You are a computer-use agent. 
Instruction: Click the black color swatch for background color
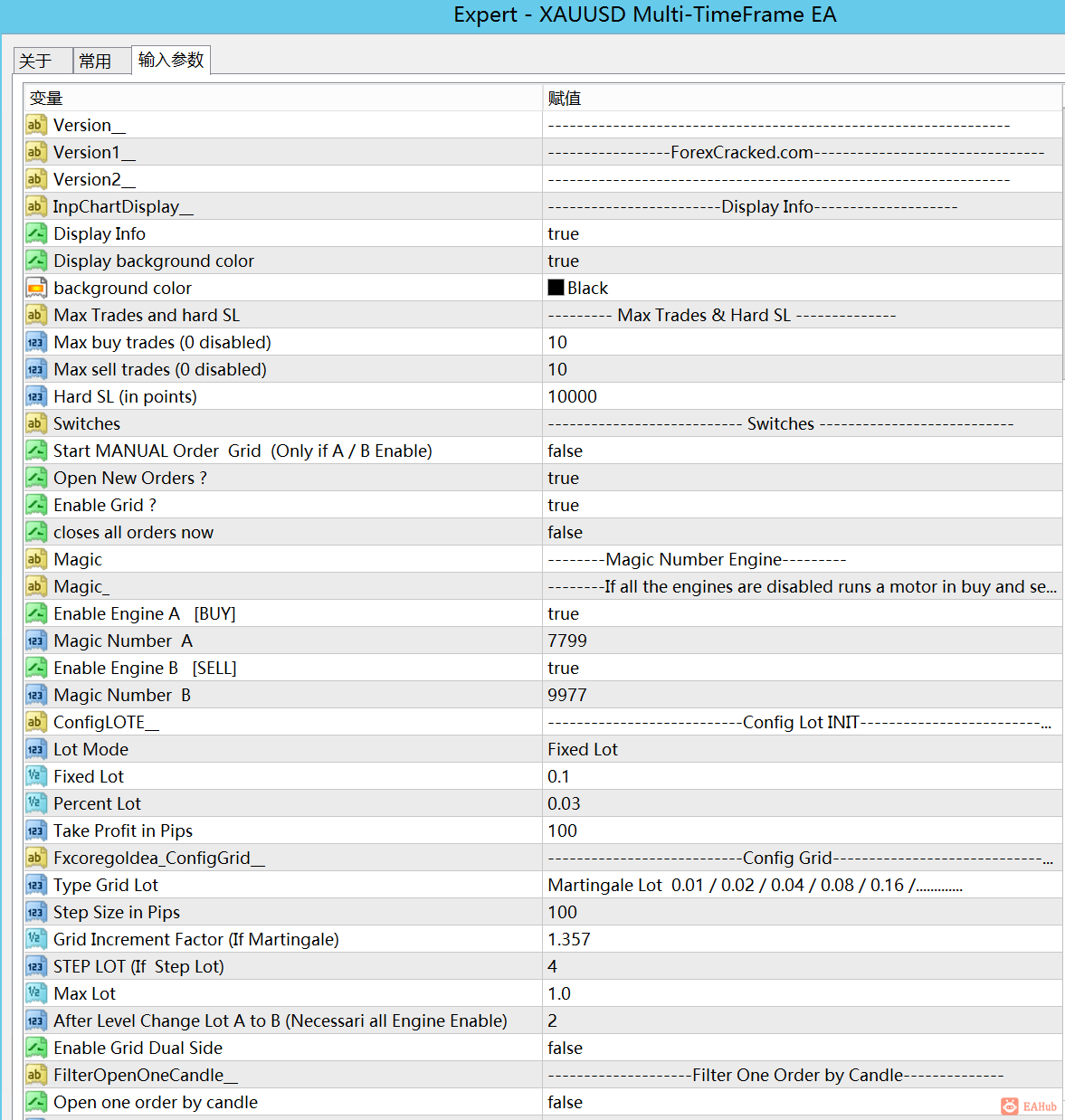click(556, 288)
